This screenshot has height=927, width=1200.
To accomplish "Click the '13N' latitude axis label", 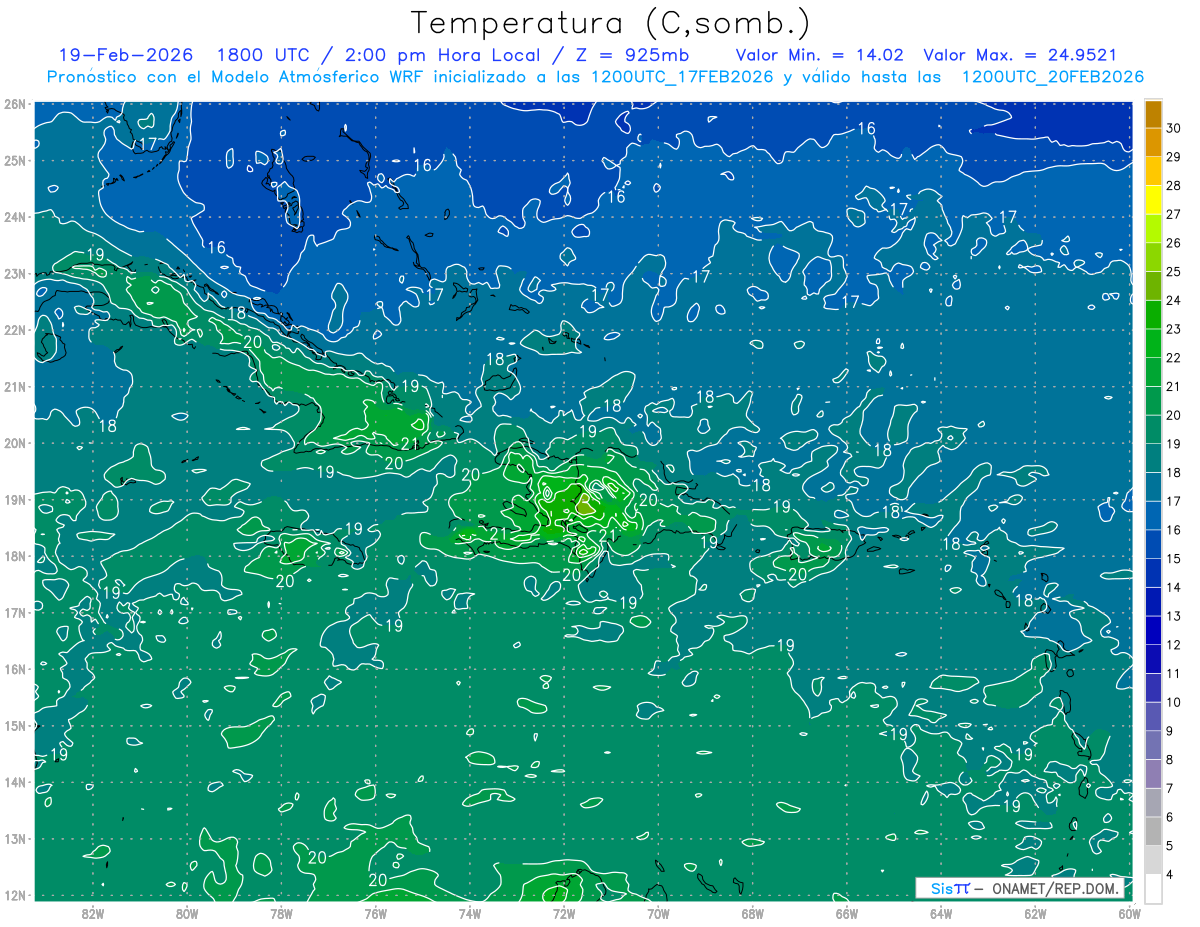I will [x=15, y=838].
